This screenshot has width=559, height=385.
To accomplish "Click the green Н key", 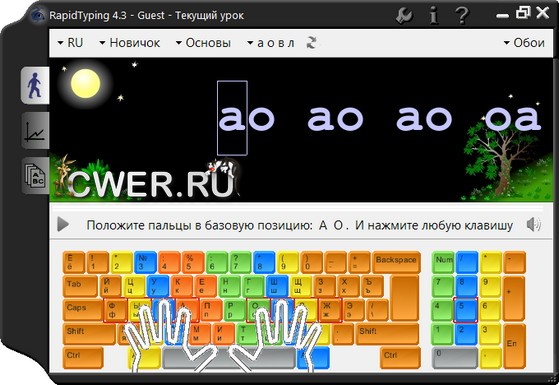I will (x=230, y=286).
